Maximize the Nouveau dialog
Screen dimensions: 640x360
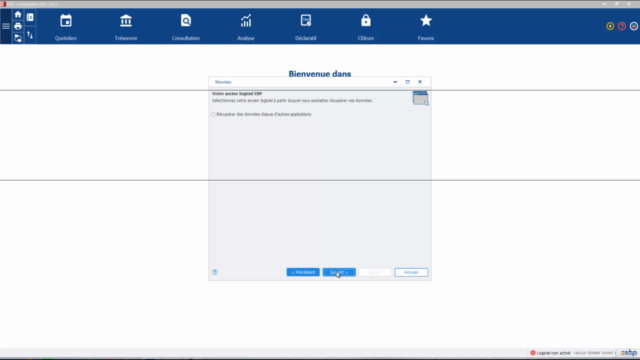coord(407,82)
